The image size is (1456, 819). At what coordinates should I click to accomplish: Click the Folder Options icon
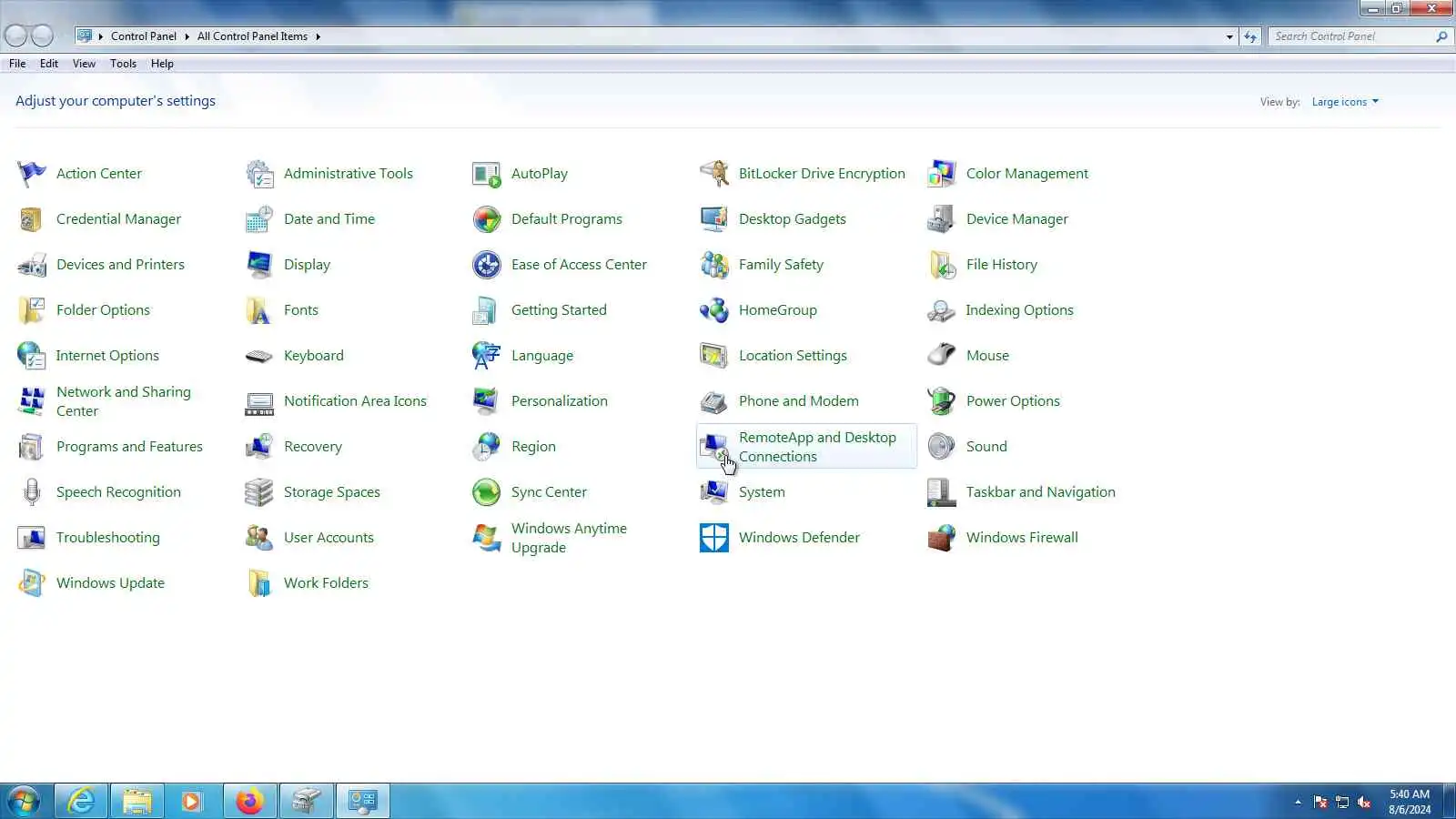point(32,309)
